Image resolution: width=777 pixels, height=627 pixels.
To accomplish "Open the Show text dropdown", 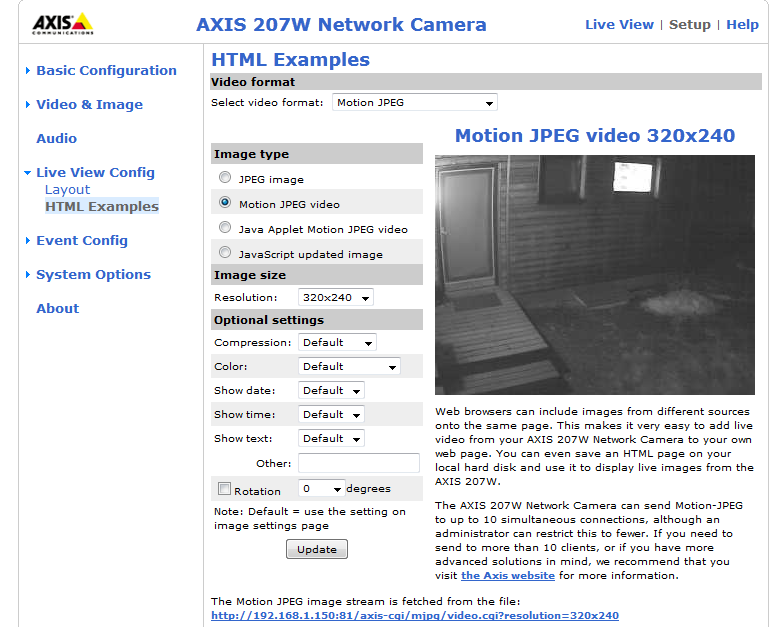I will (x=331, y=439).
